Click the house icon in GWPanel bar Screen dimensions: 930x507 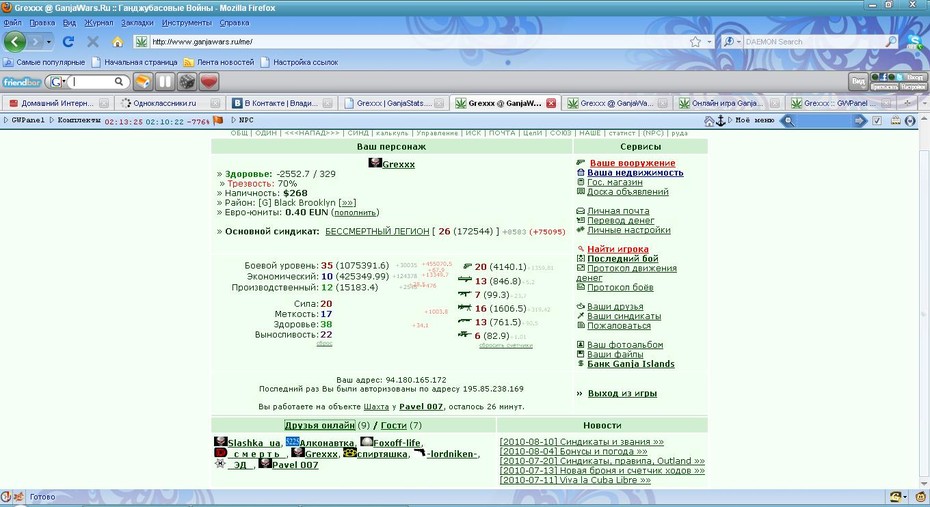[709, 121]
